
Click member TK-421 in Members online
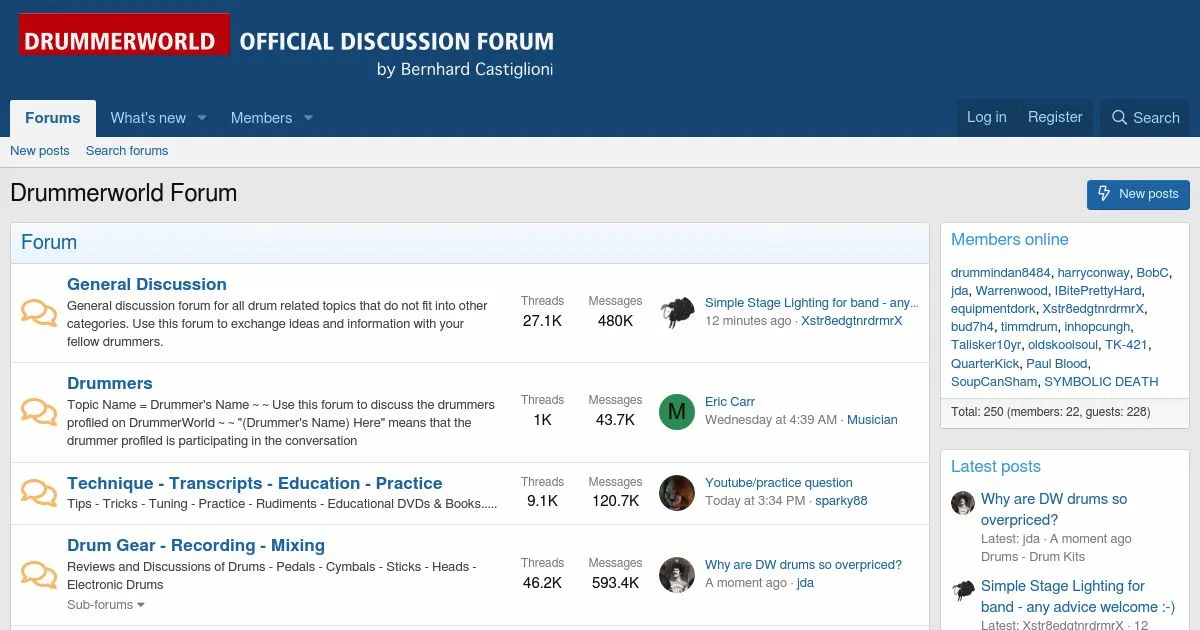[1126, 345]
